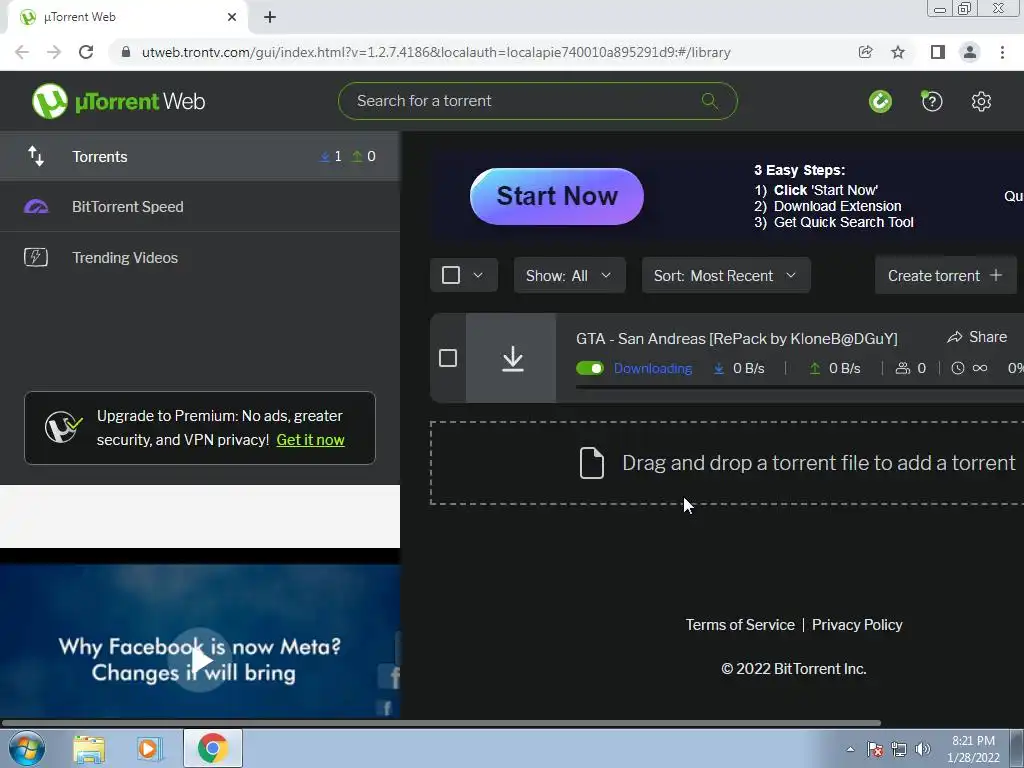Image resolution: width=1024 pixels, height=768 pixels.
Task: Check the GTA San Andreas torrent checkbox
Action: coord(448,358)
